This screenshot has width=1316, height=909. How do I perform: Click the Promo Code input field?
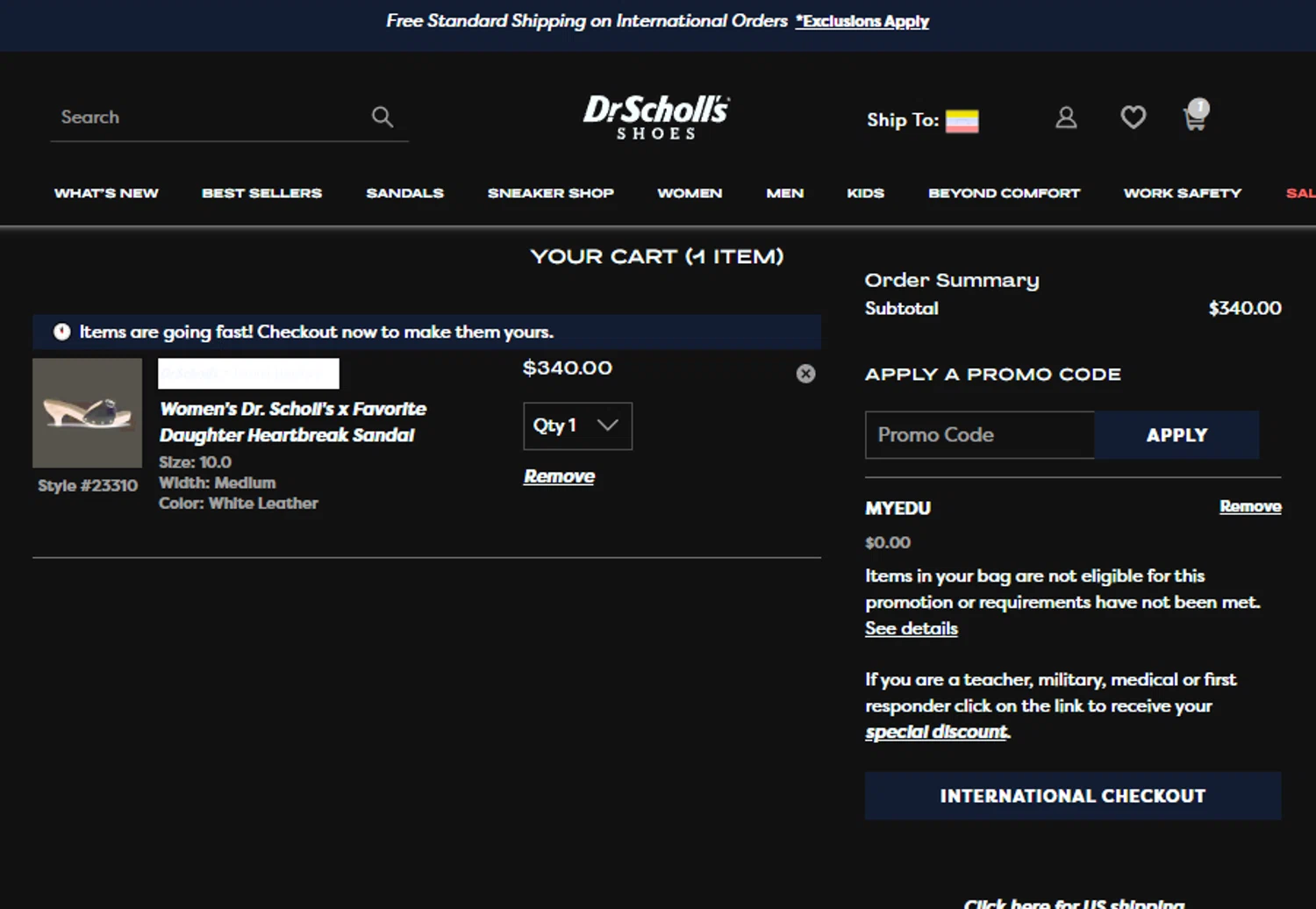979,434
